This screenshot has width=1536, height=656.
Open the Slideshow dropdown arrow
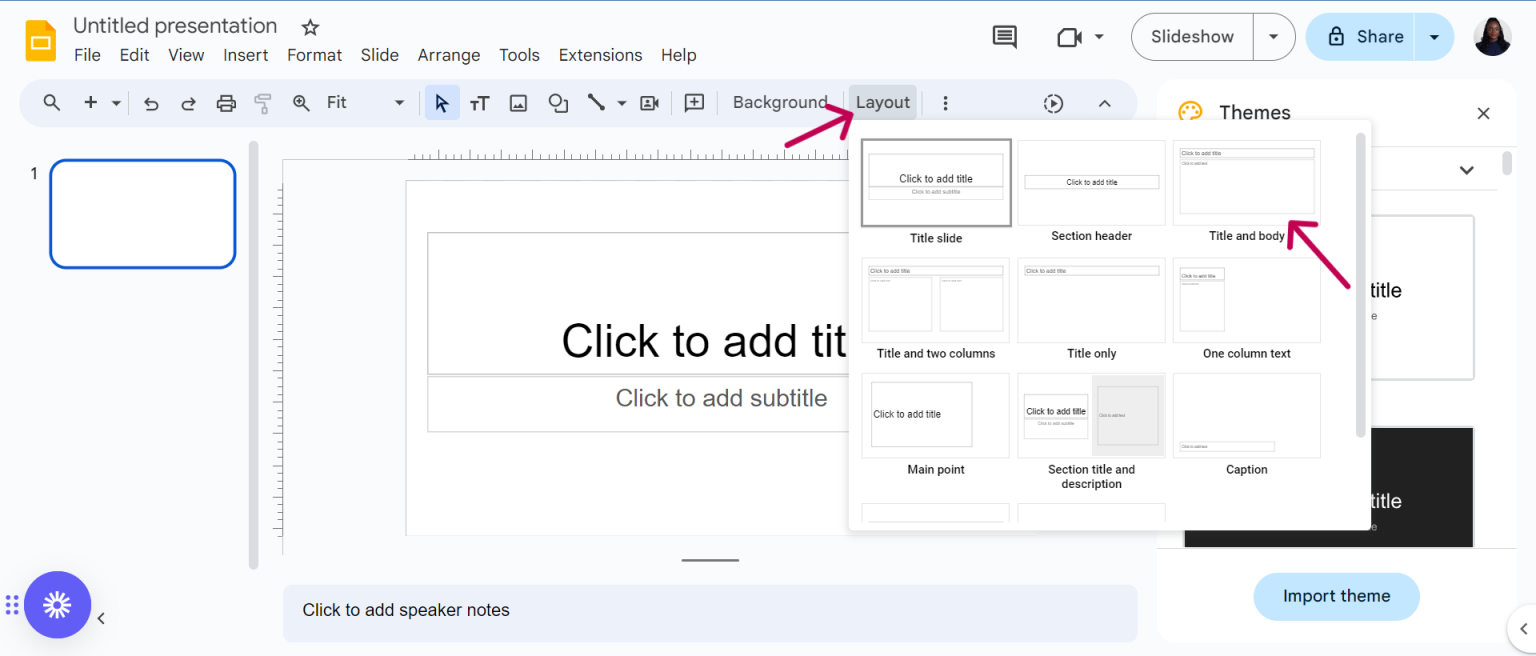(x=1274, y=36)
